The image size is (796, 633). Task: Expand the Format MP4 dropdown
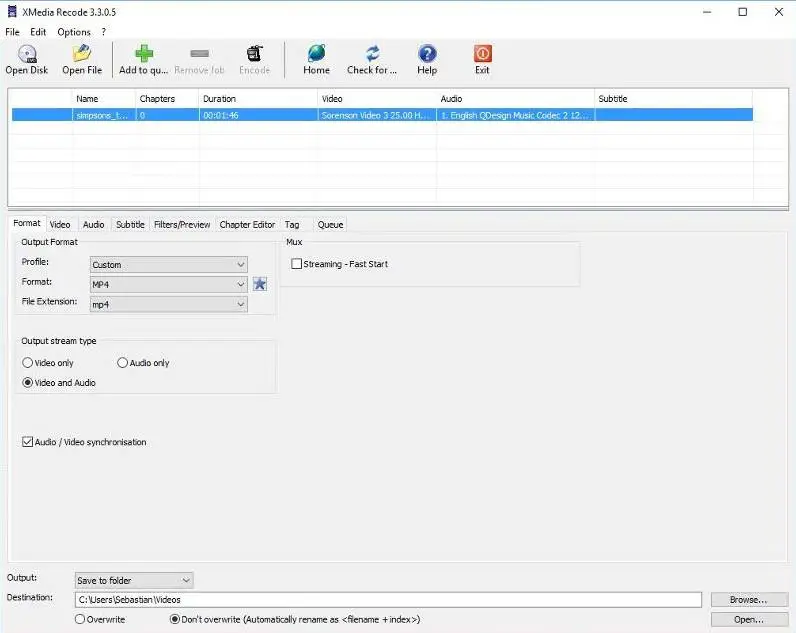169,284
